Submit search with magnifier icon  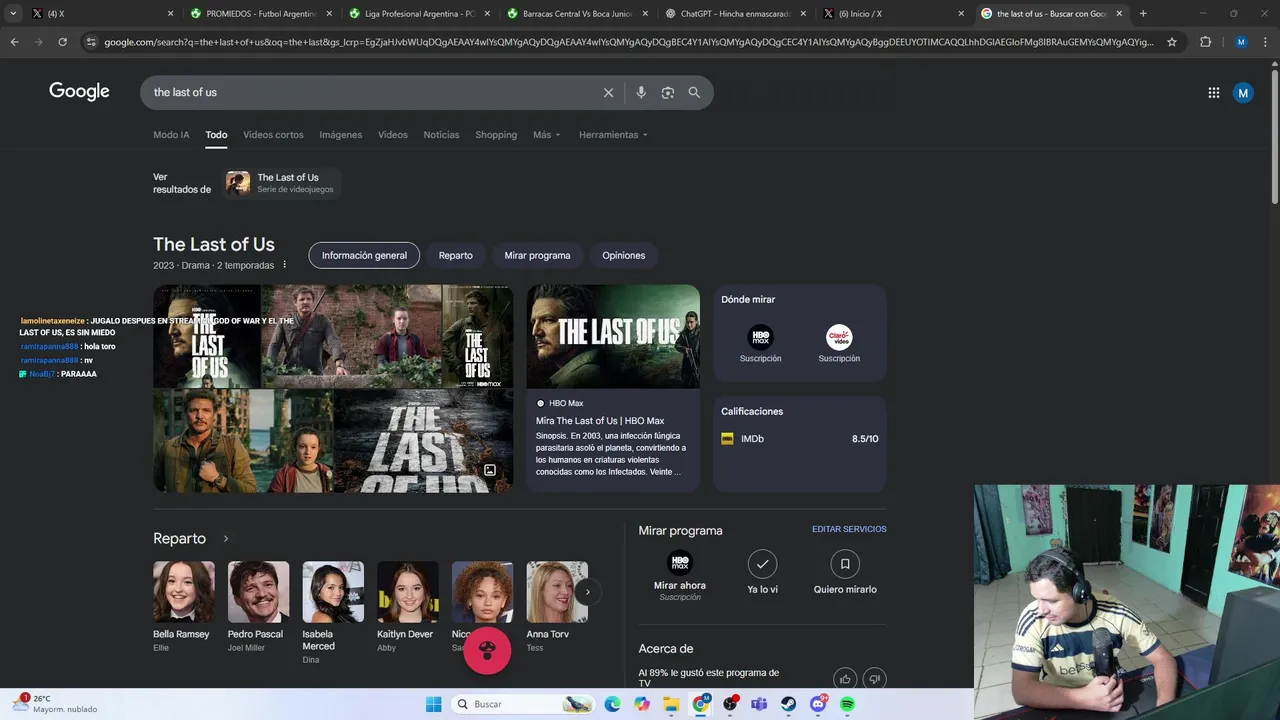[x=694, y=92]
